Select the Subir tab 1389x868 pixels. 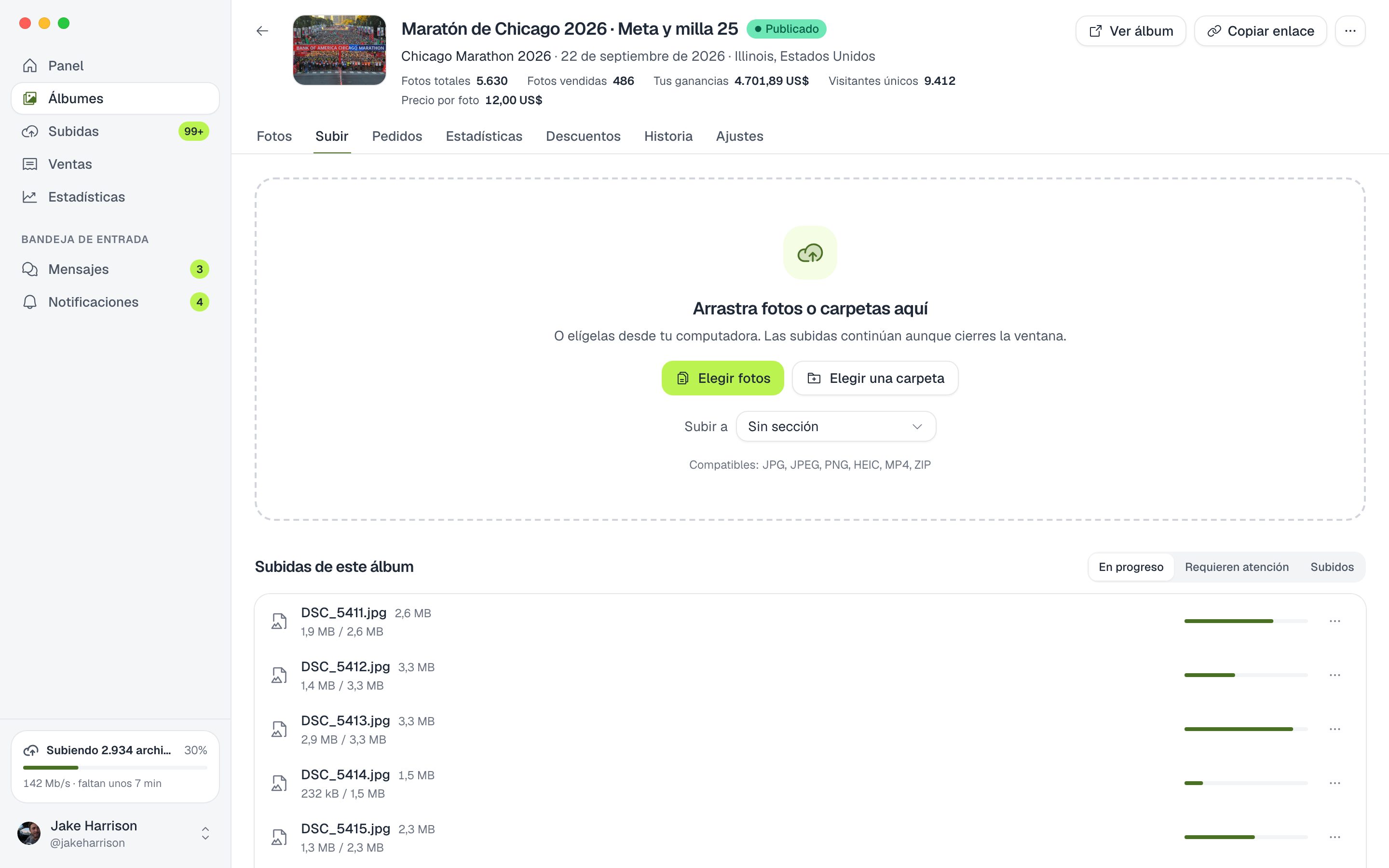(x=332, y=136)
